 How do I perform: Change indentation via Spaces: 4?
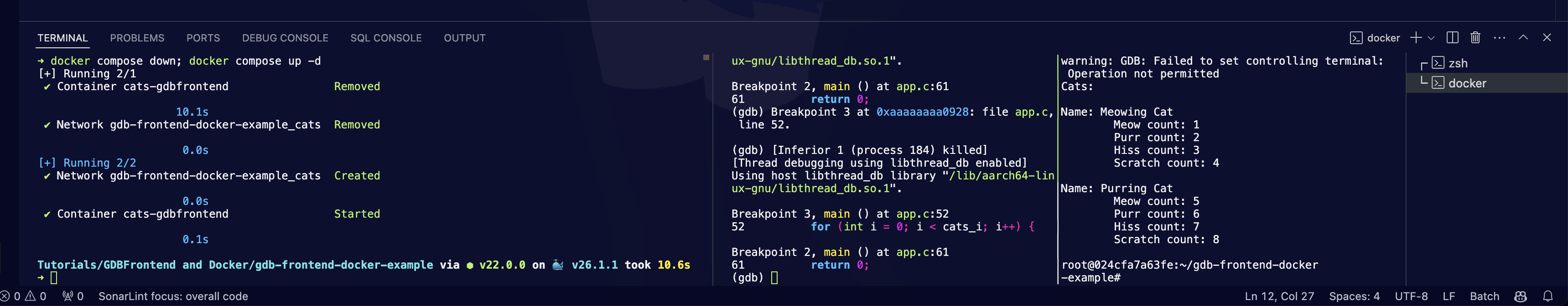point(1354,296)
